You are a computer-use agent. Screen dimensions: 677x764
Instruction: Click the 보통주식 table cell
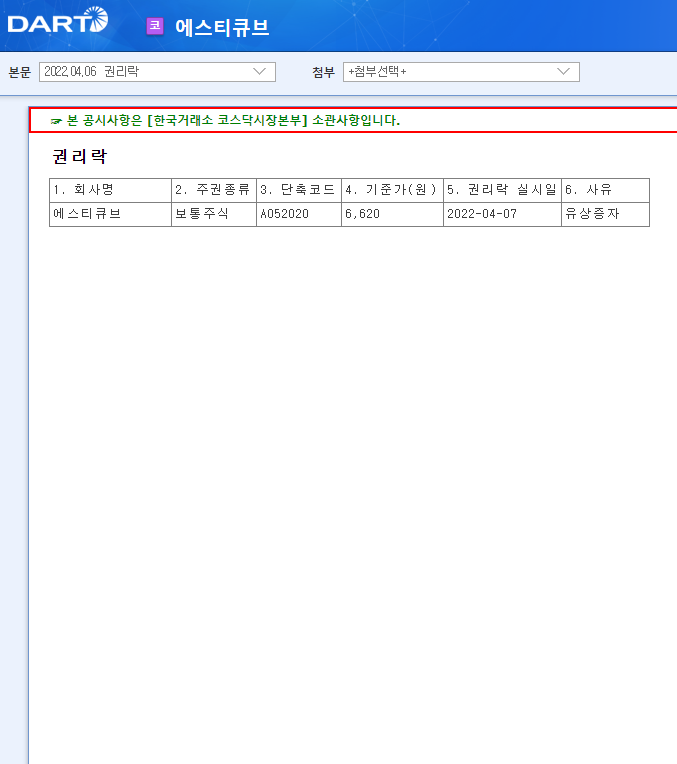click(x=214, y=214)
